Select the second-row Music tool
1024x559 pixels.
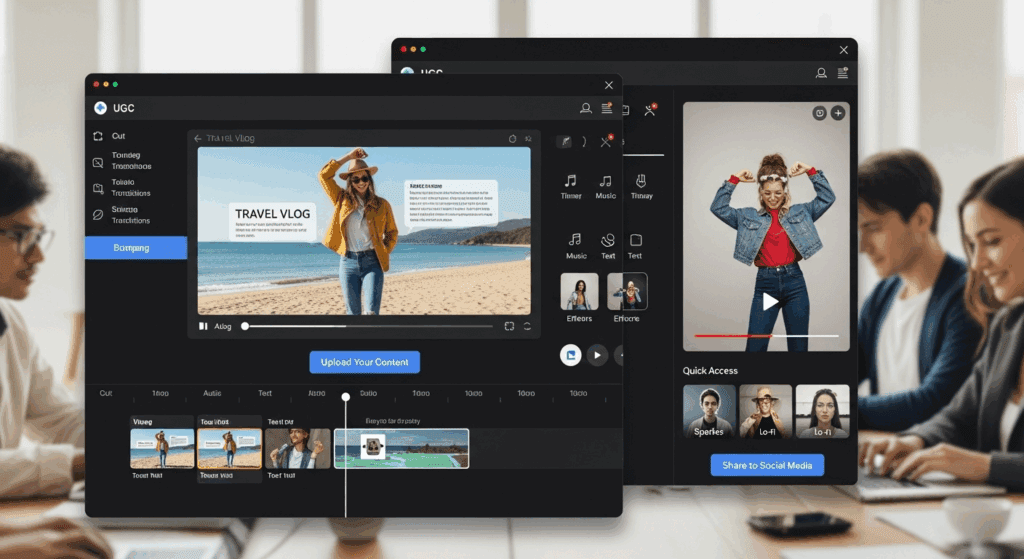pos(575,246)
